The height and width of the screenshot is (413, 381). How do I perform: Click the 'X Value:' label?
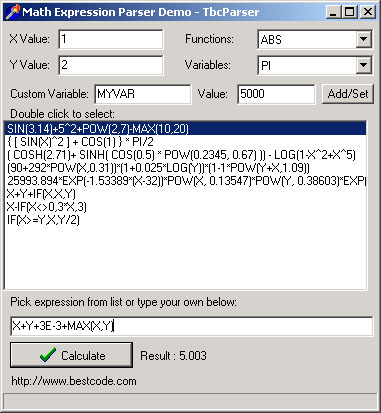pos(29,39)
